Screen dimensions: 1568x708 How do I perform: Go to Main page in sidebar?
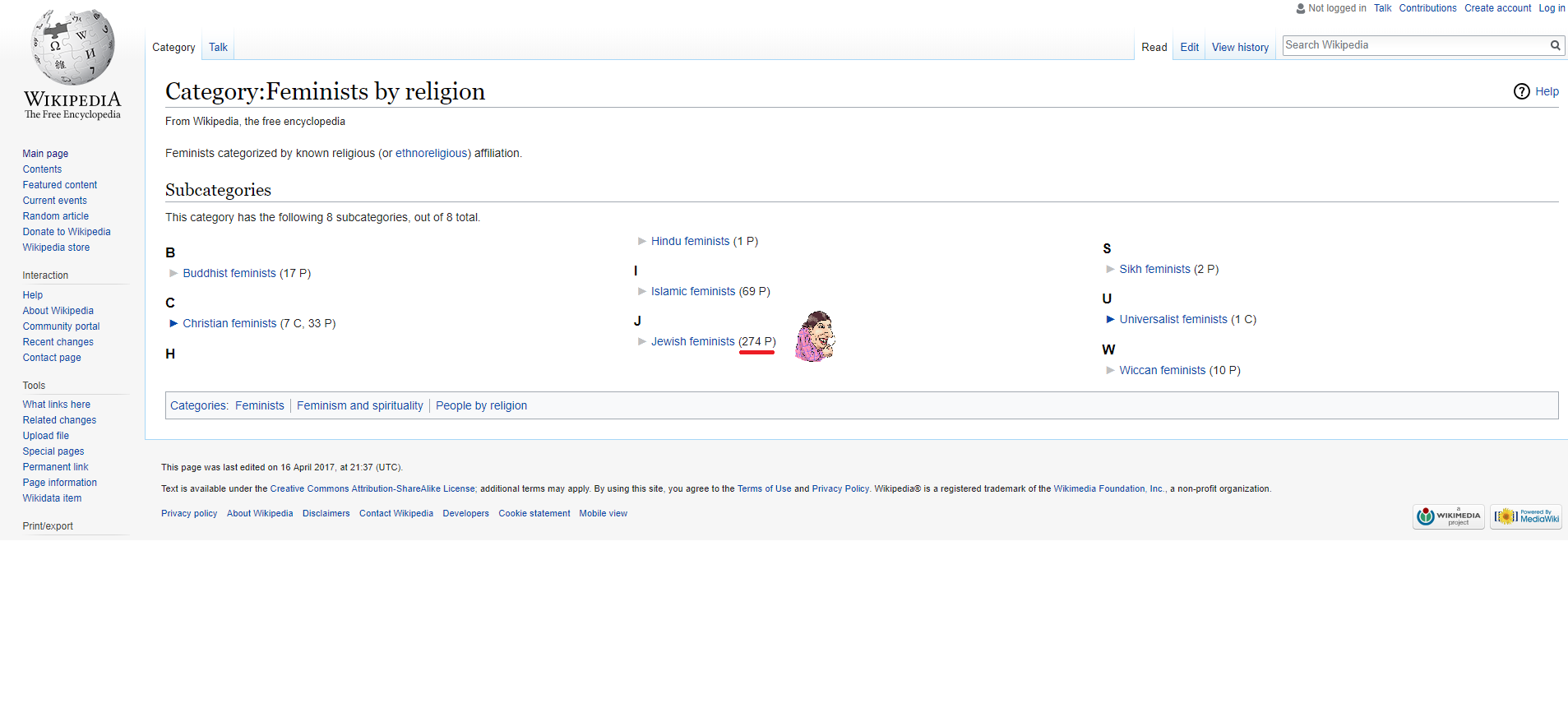(x=45, y=154)
